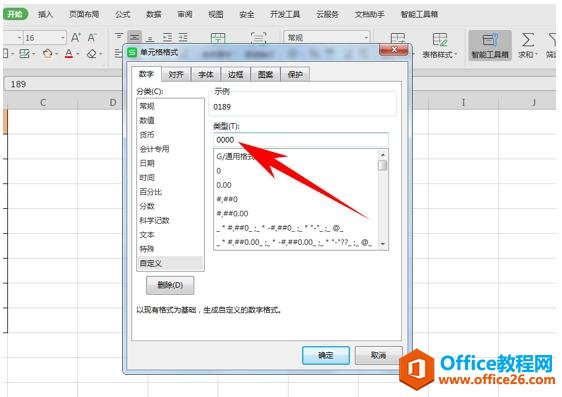Open the 云服务 ribbon tab

(x=327, y=14)
